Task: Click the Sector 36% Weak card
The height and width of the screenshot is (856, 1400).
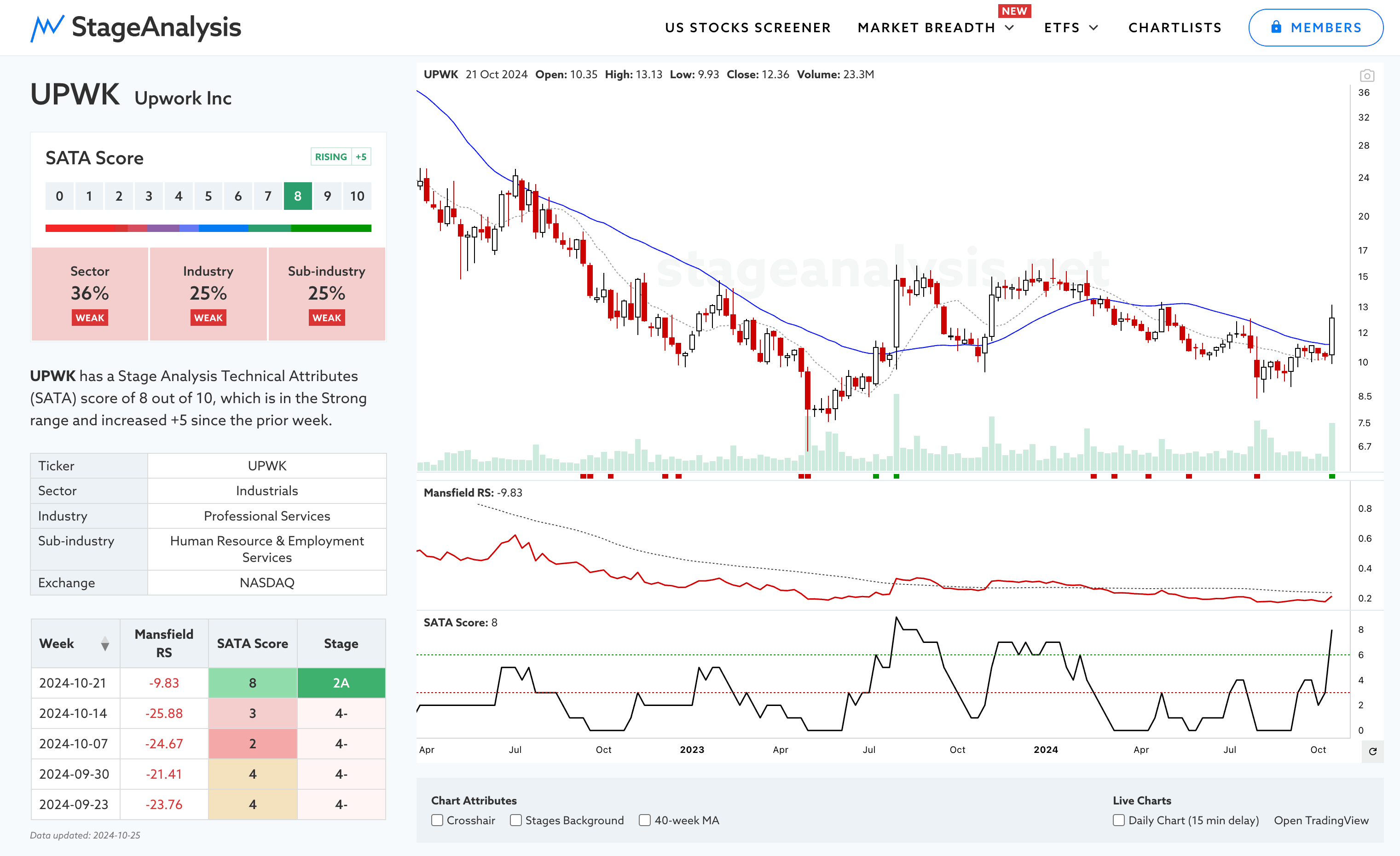Action: click(90, 294)
